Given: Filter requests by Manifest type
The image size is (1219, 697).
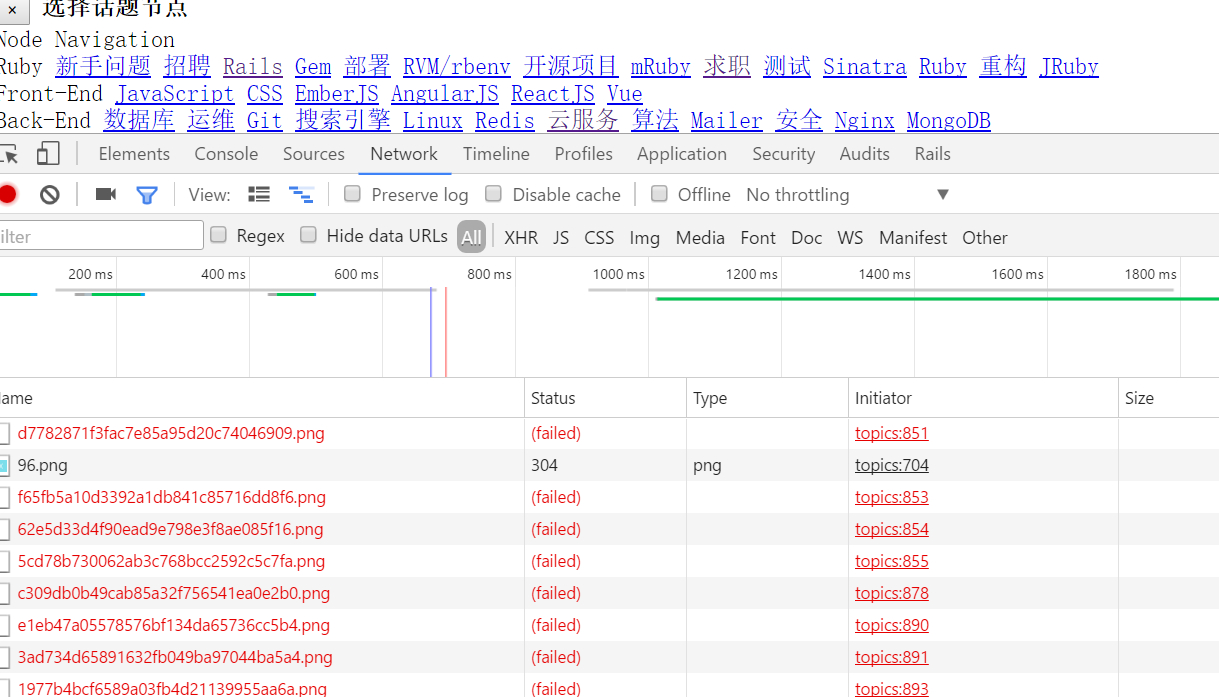Looking at the screenshot, I should pyautogui.click(x=913, y=238).
